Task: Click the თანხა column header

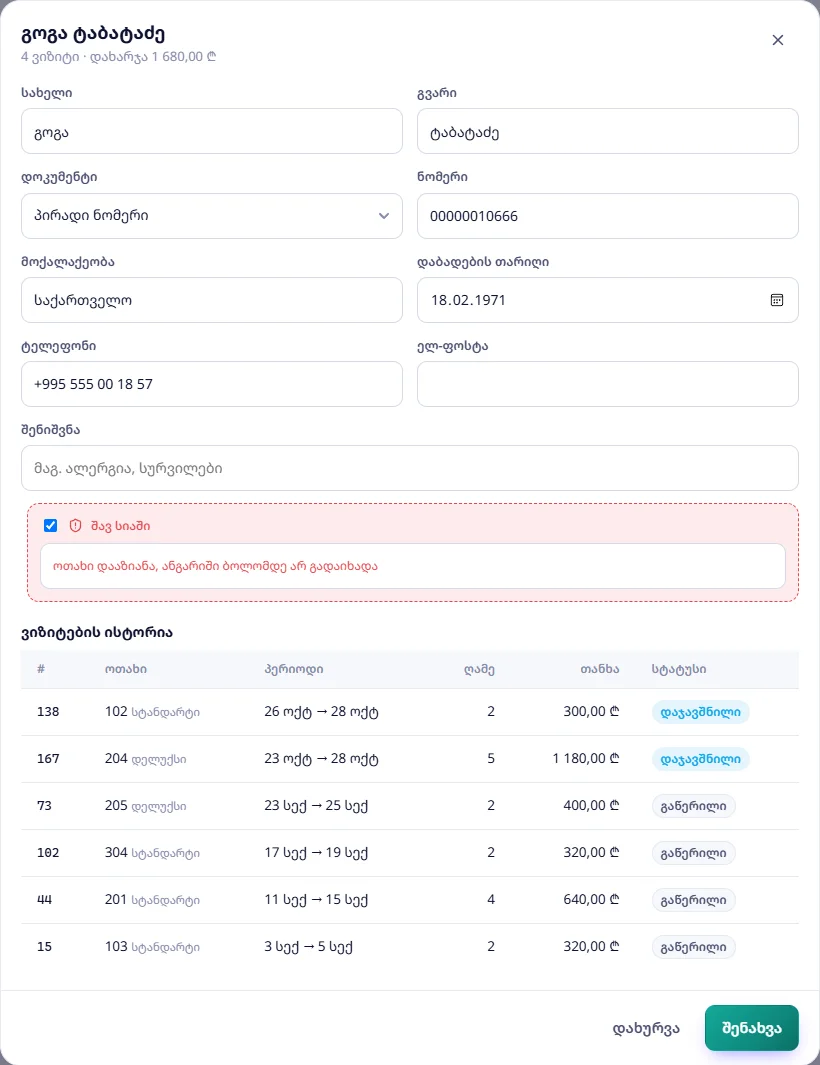Action: point(599,669)
